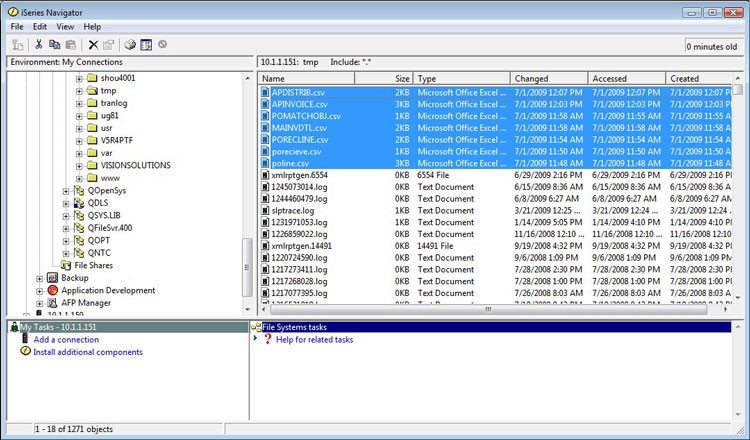750x440 pixels.
Task: Click the Delete X toolbar icon
Action: [x=93, y=45]
